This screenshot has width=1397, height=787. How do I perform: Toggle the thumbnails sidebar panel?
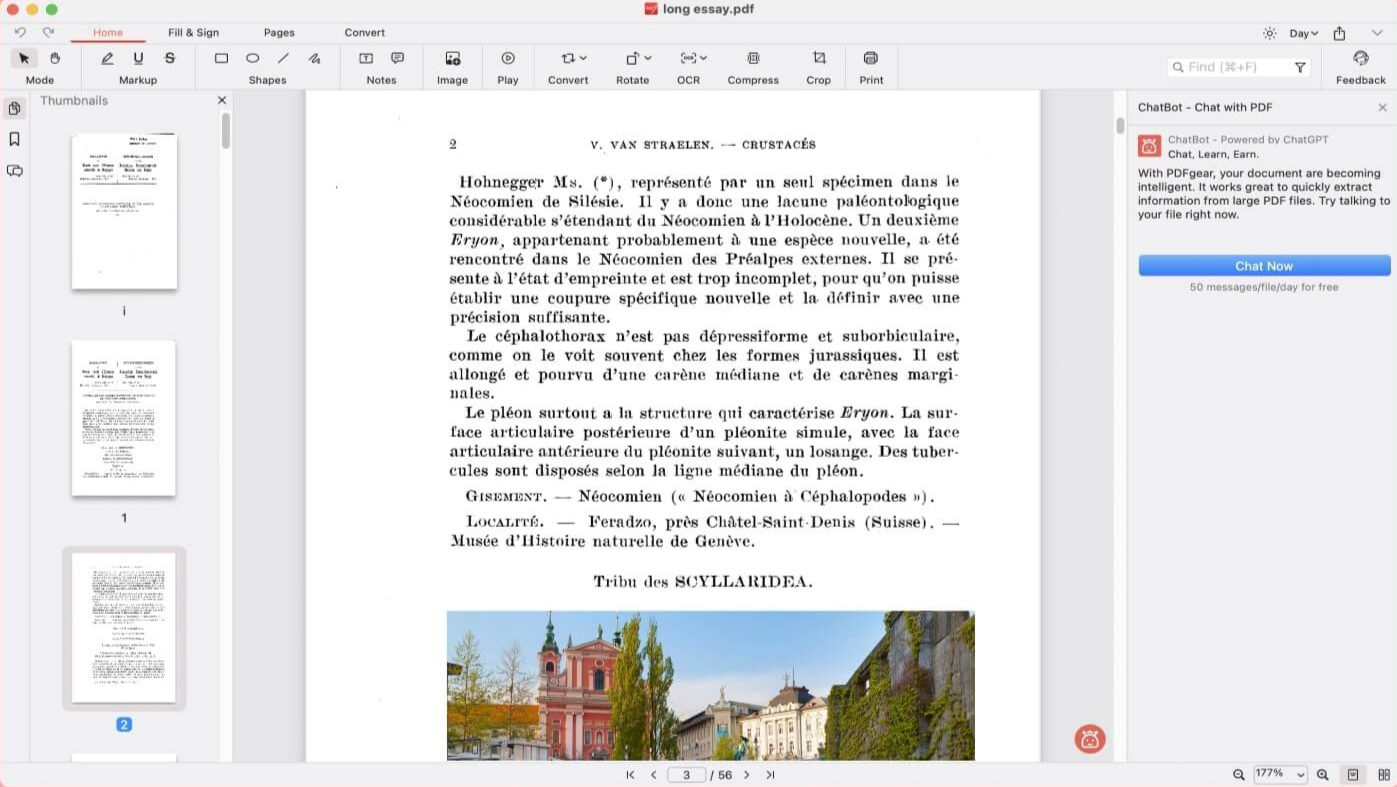pos(14,108)
